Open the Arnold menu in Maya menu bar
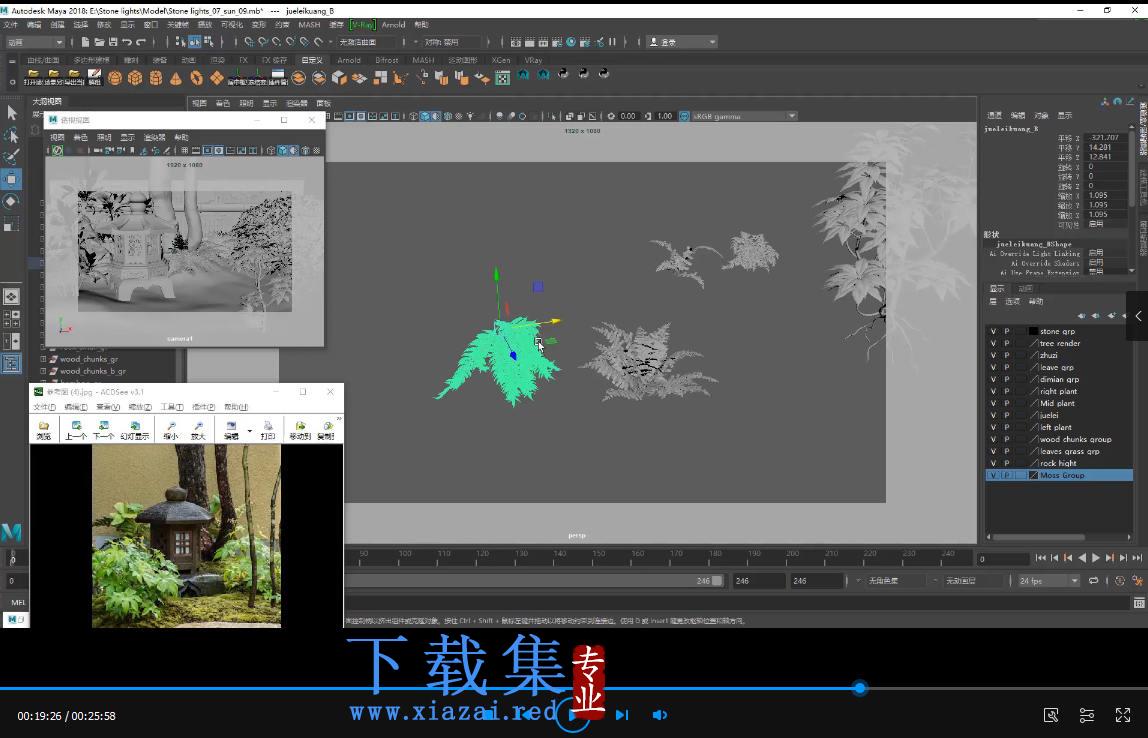Screen dimensions: 1148x738 click(393, 24)
